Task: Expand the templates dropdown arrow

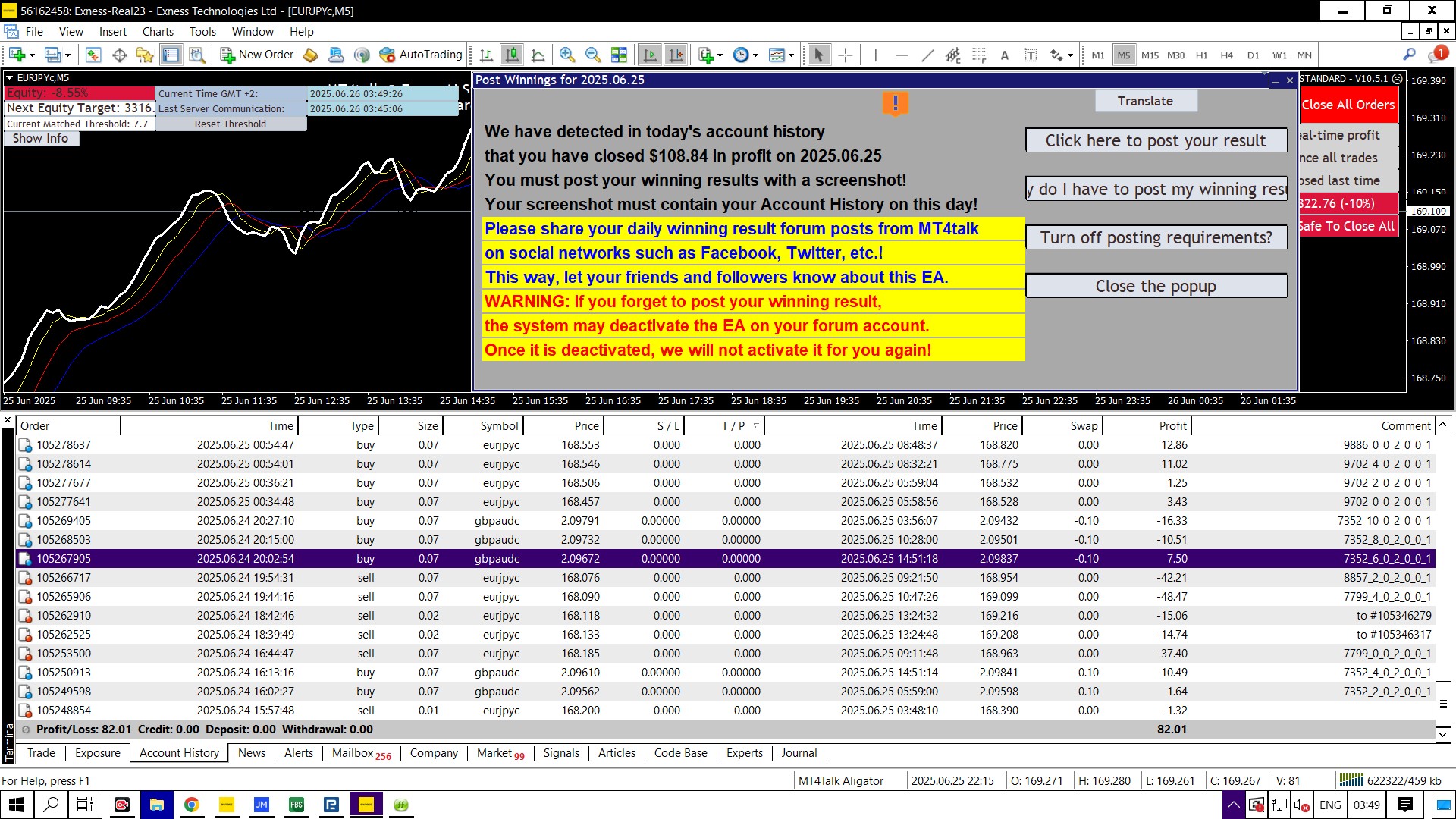Action: click(791, 55)
